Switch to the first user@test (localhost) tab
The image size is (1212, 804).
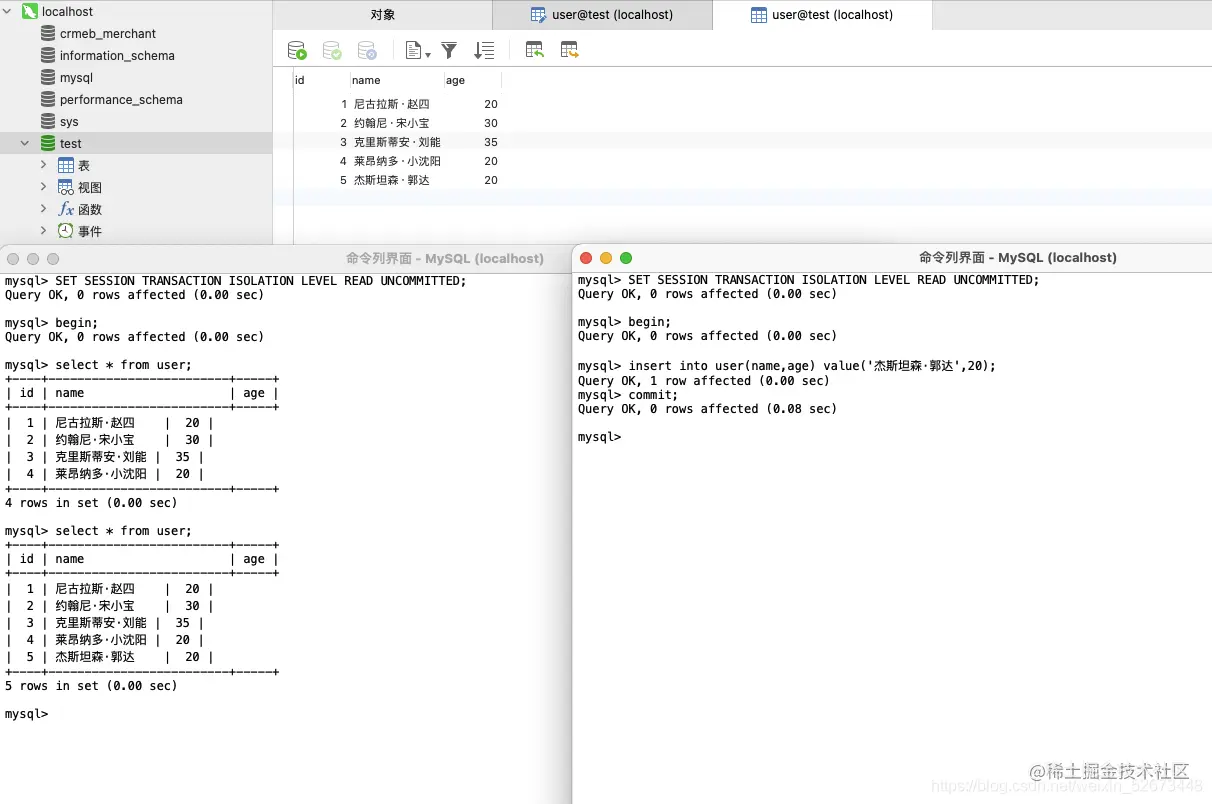603,15
